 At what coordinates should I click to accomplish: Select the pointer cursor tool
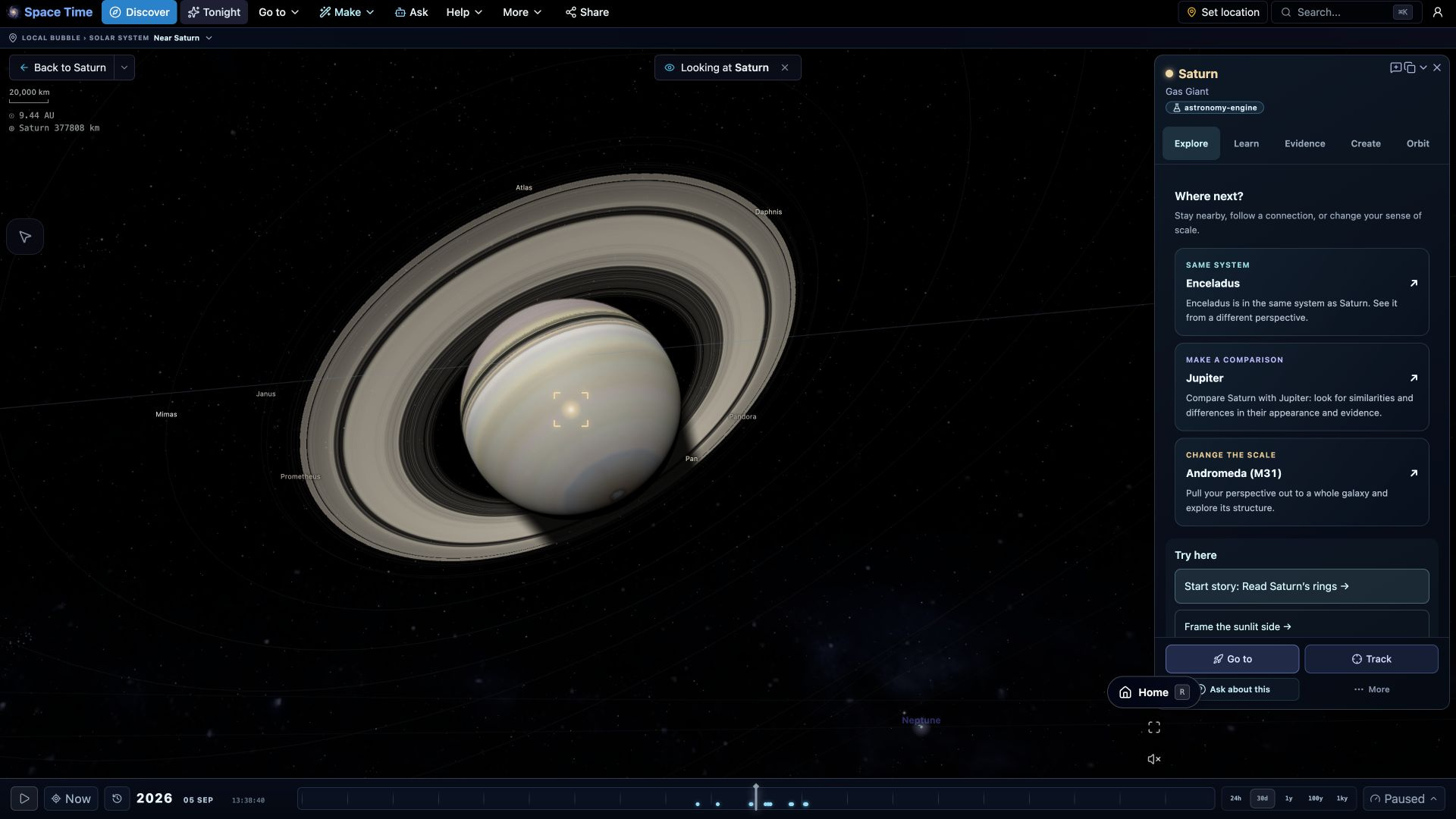click(x=25, y=237)
